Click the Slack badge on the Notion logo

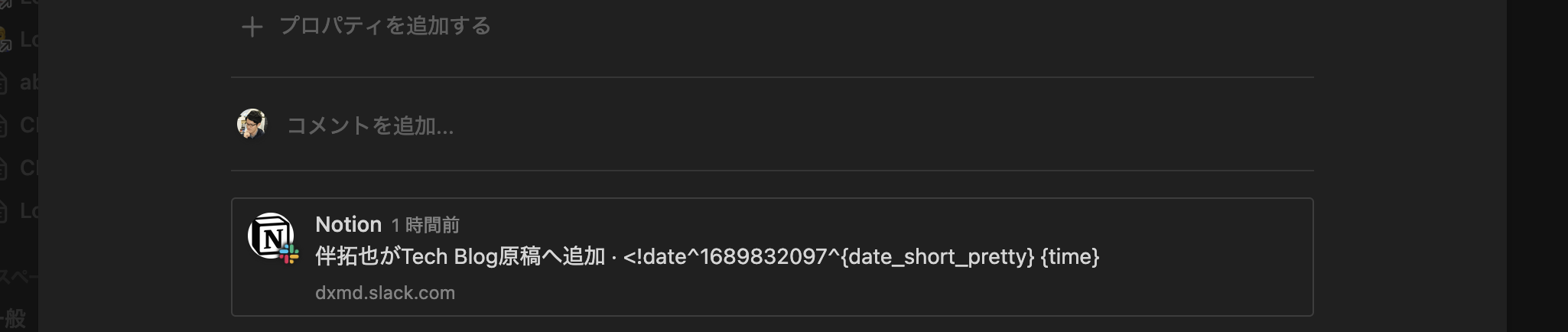(x=289, y=254)
